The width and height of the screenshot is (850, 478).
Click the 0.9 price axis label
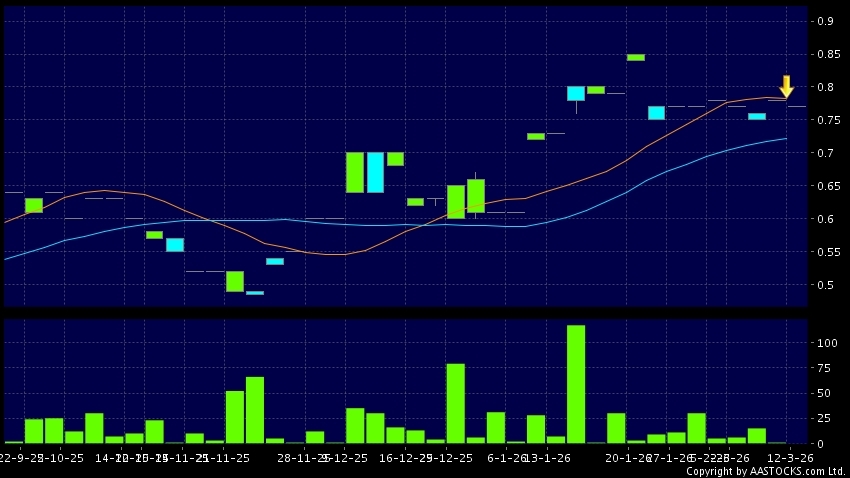point(825,21)
